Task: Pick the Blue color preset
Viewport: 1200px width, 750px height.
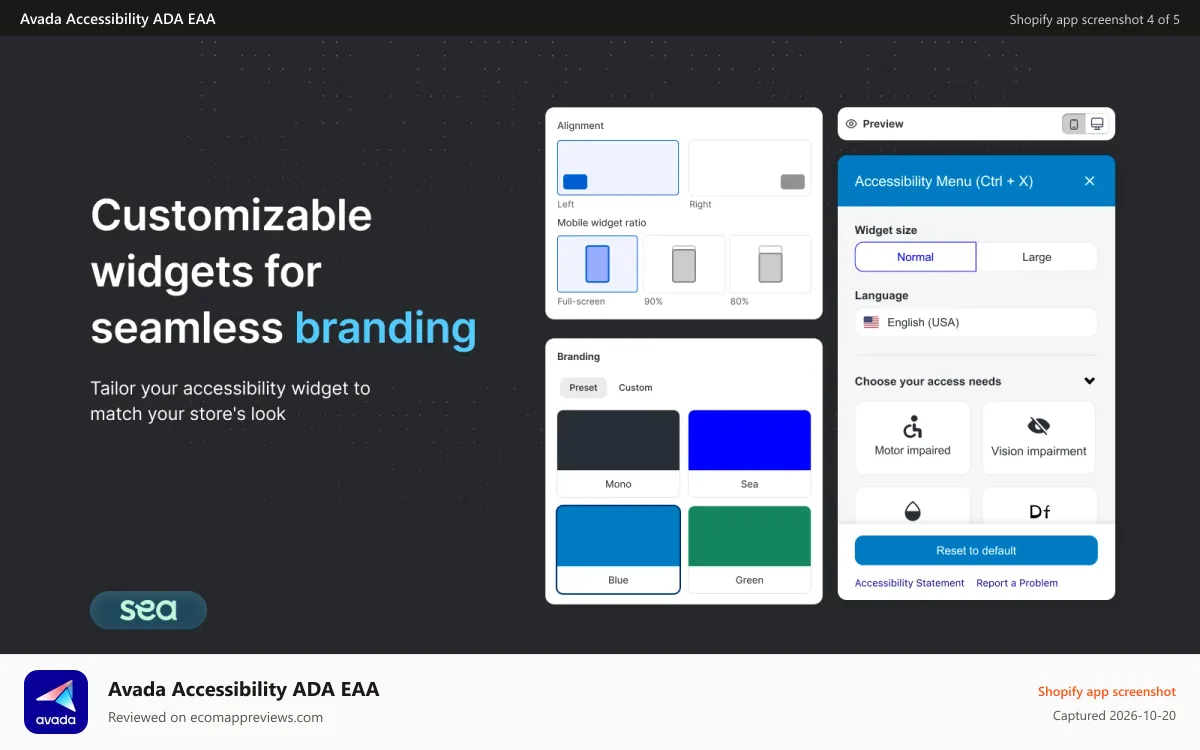Action: 618,549
